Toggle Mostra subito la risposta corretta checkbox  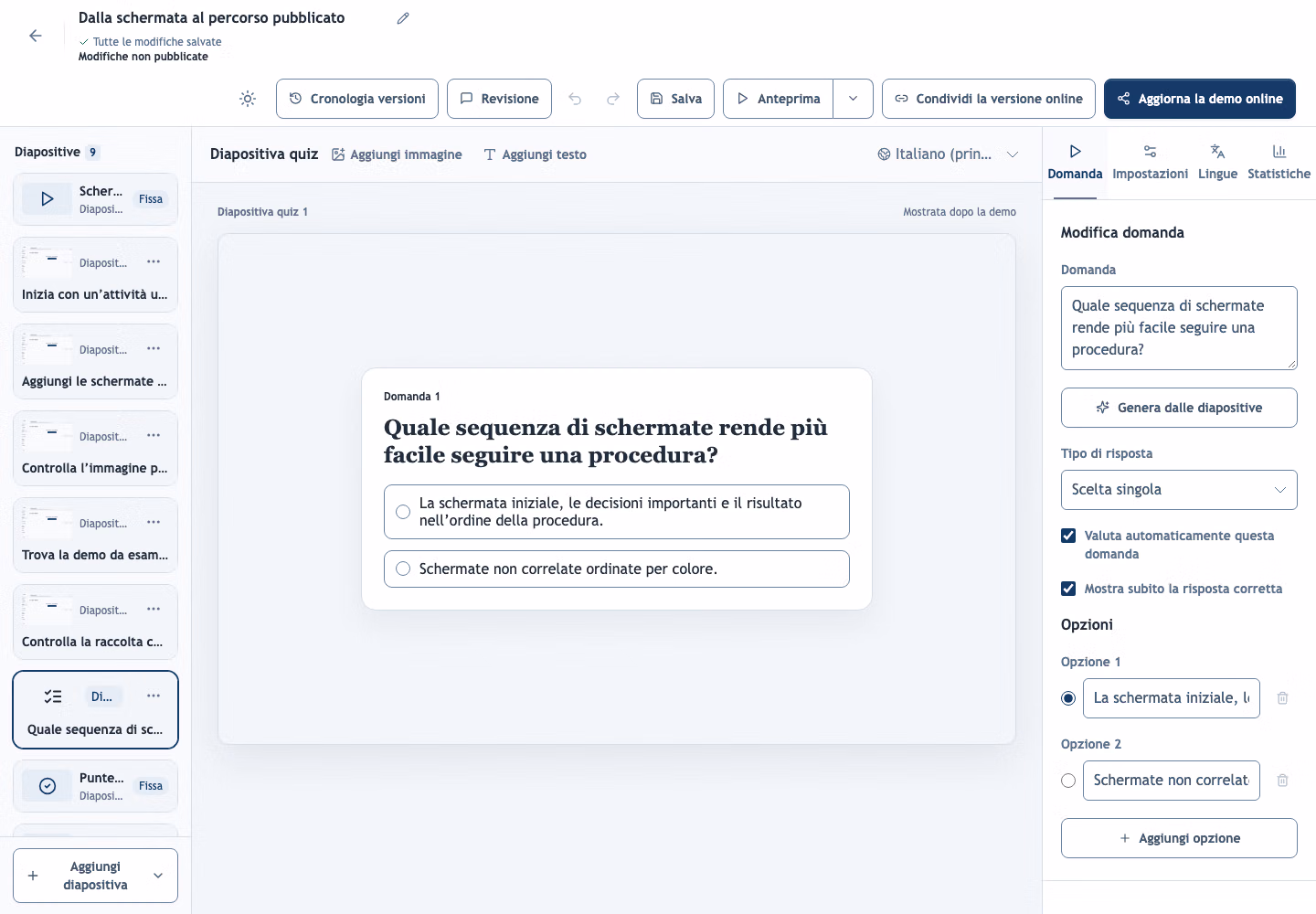[1068, 589]
